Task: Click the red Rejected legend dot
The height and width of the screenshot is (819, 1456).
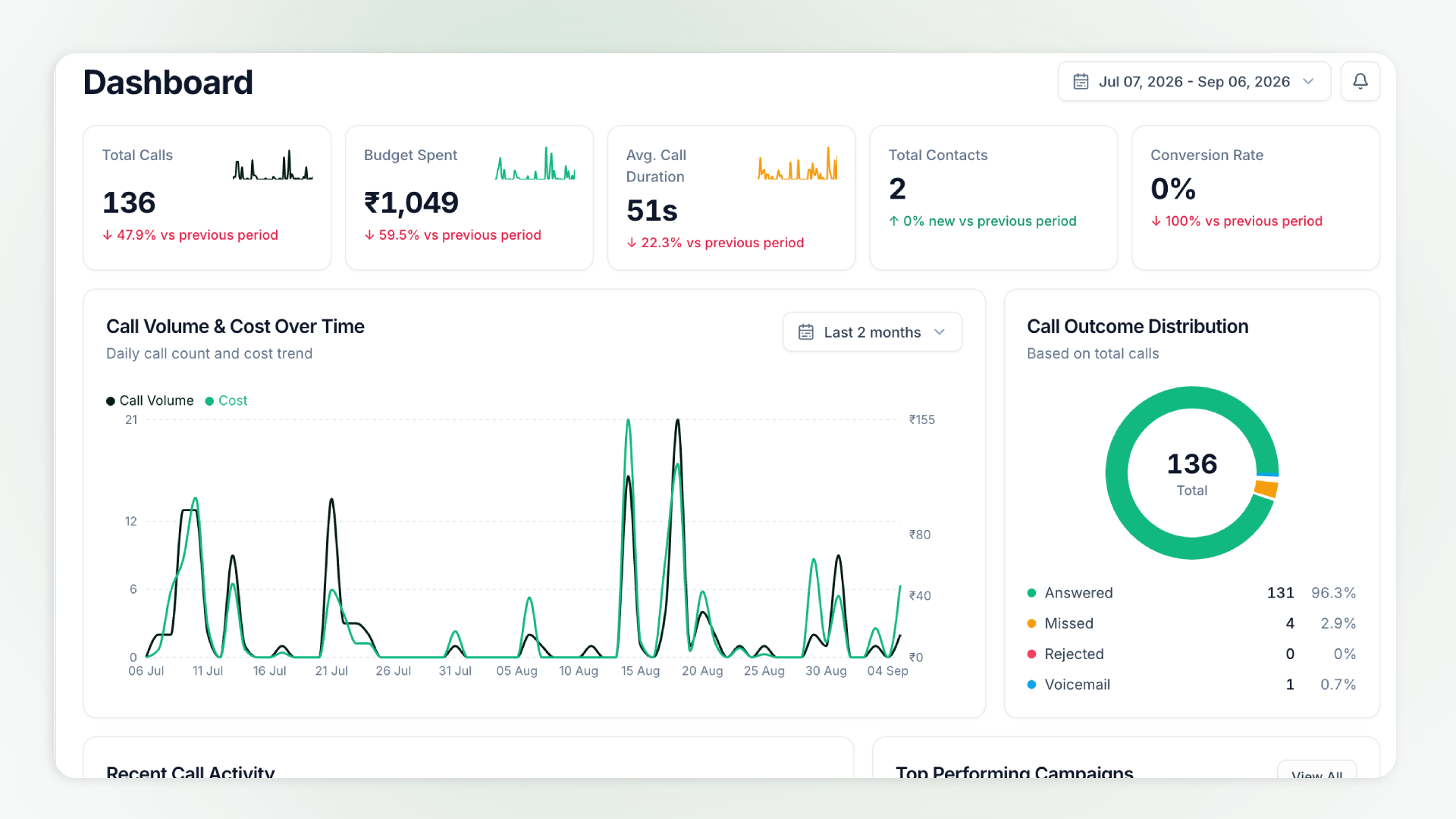Action: [1031, 654]
